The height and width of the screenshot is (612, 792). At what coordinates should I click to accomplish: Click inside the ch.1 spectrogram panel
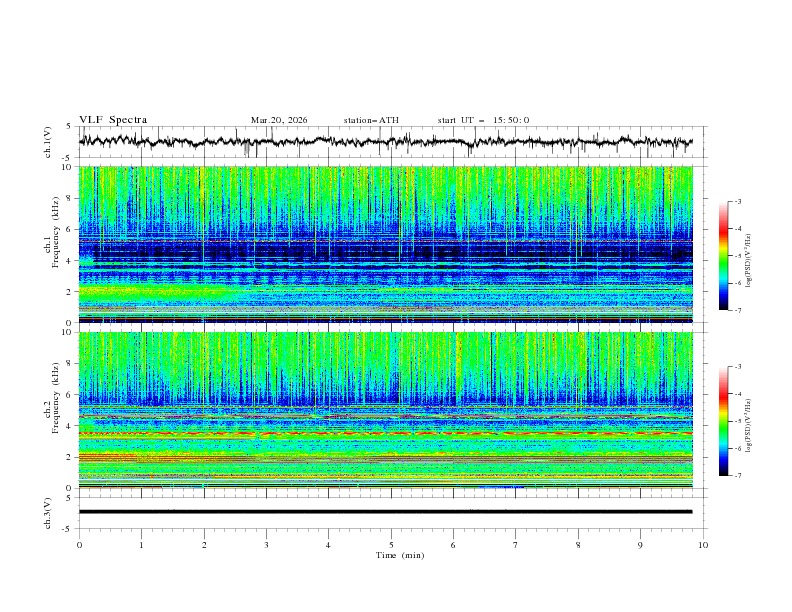pyautogui.click(x=385, y=244)
